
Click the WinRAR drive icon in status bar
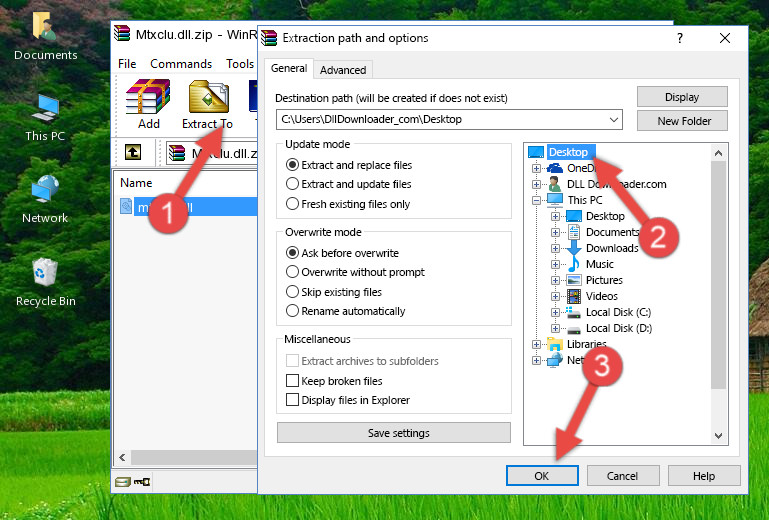pyautogui.click(x=123, y=482)
